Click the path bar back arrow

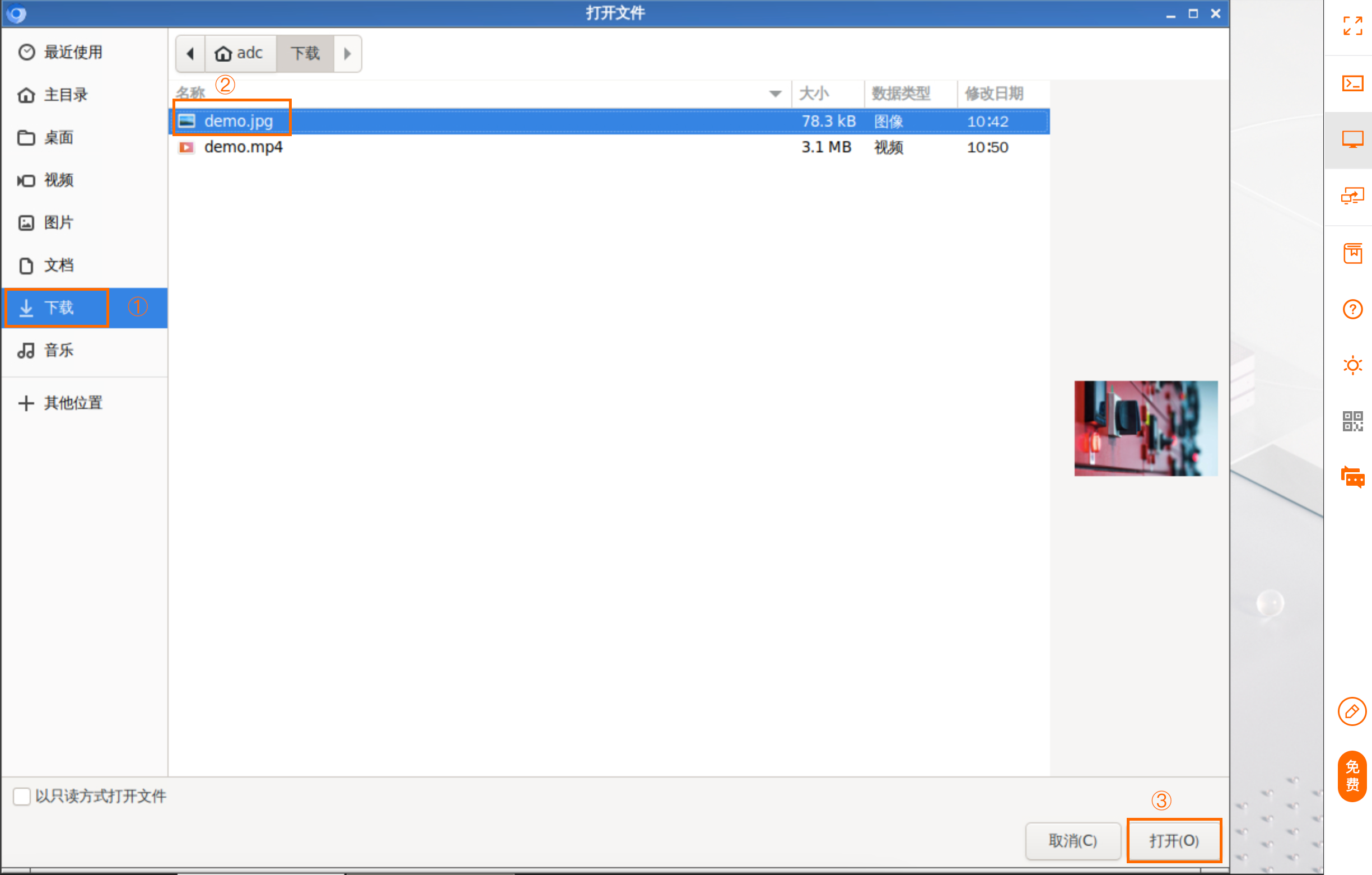pos(190,54)
